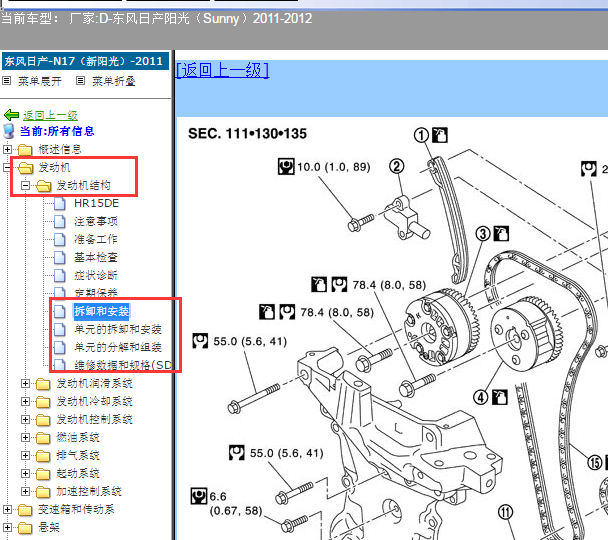Expand the 变速箱和传动系 node
The width and height of the screenshot is (608, 540).
tap(7, 509)
